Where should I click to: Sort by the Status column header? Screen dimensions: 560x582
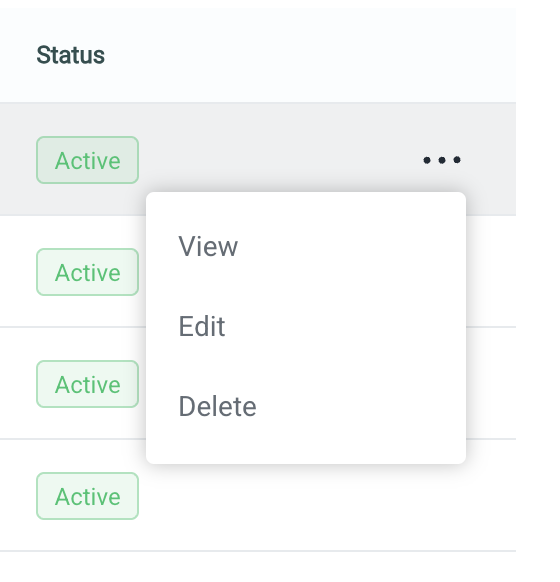point(71,55)
